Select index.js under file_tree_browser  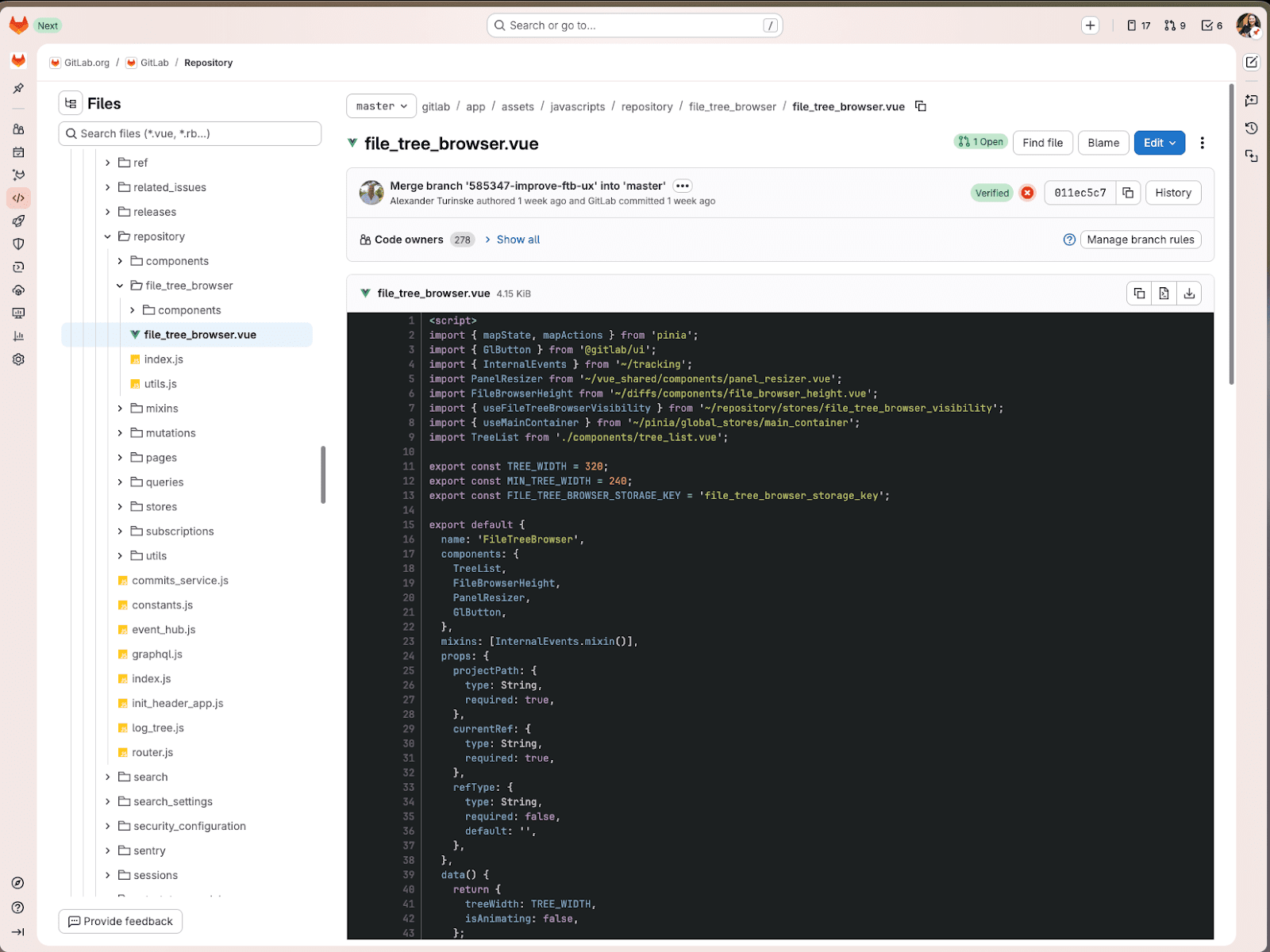point(164,359)
